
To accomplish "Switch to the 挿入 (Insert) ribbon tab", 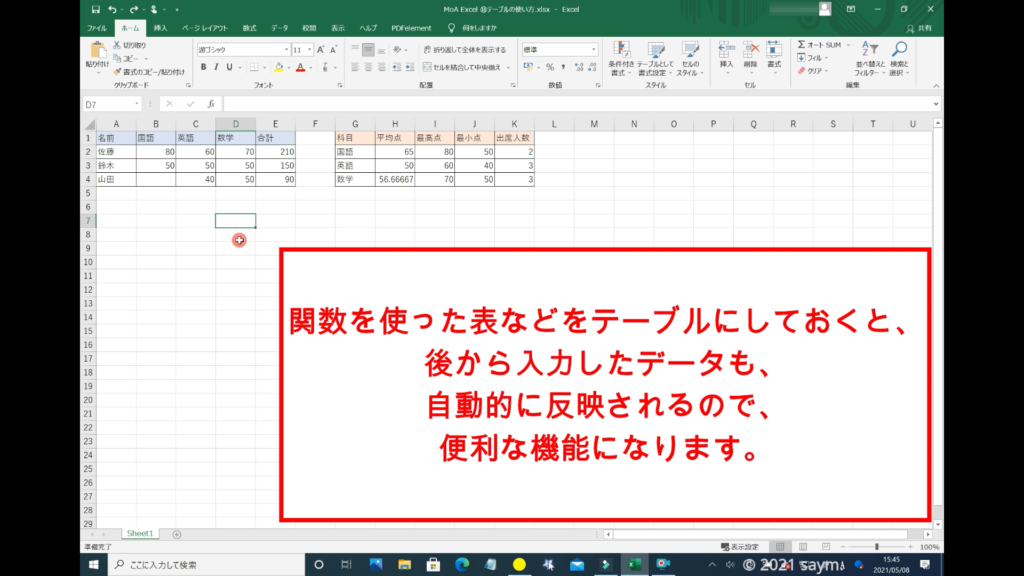I will click(160, 29).
